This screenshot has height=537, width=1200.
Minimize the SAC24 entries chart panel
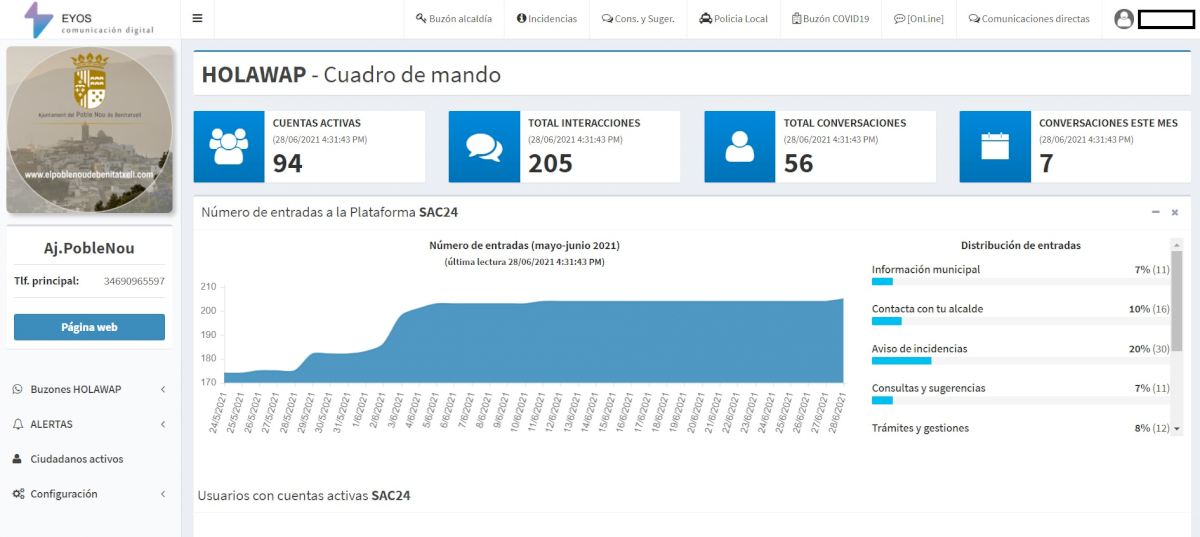coord(1156,212)
